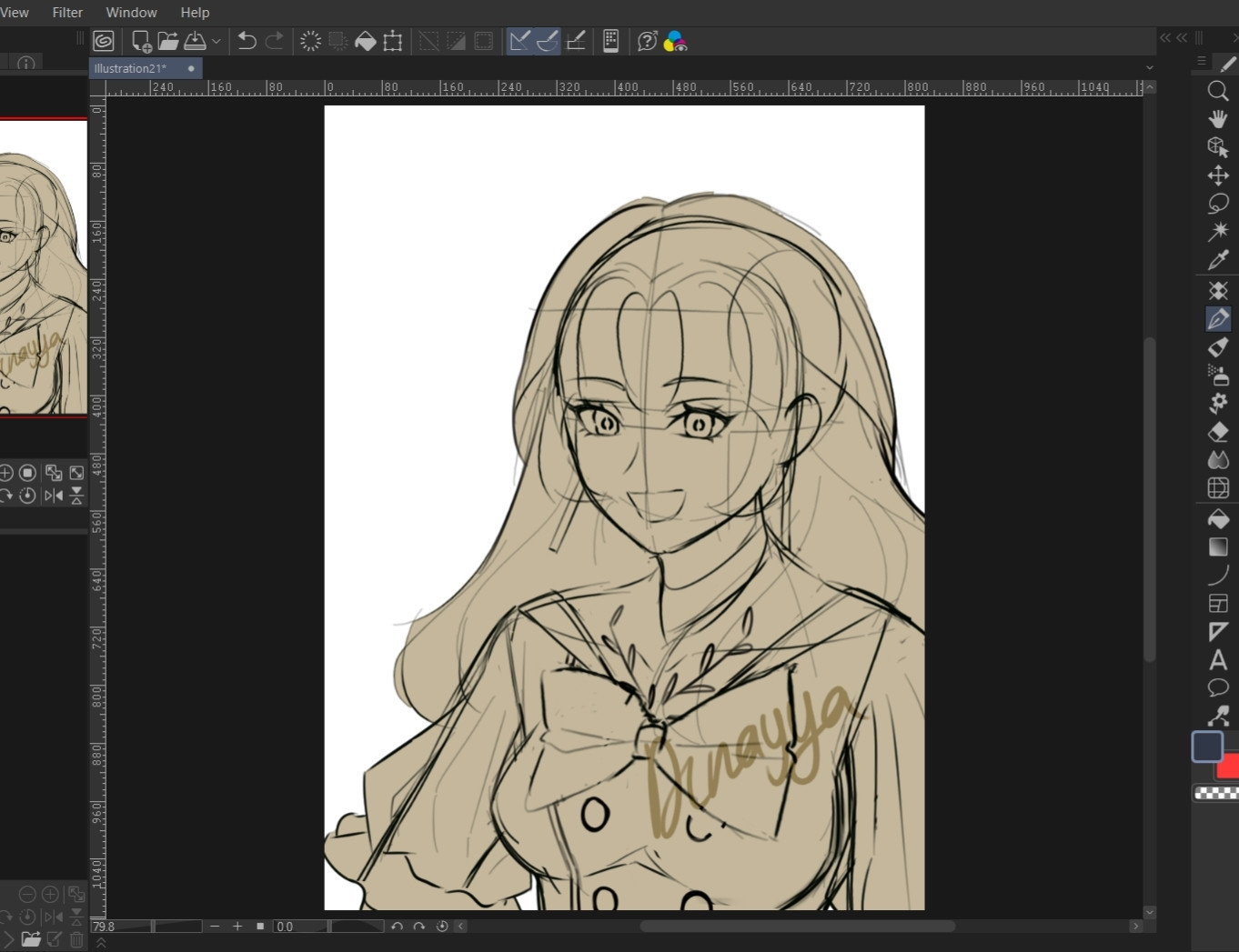The width and height of the screenshot is (1239, 952).
Task: Create a new canvas from toolbar
Action: [x=141, y=41]
